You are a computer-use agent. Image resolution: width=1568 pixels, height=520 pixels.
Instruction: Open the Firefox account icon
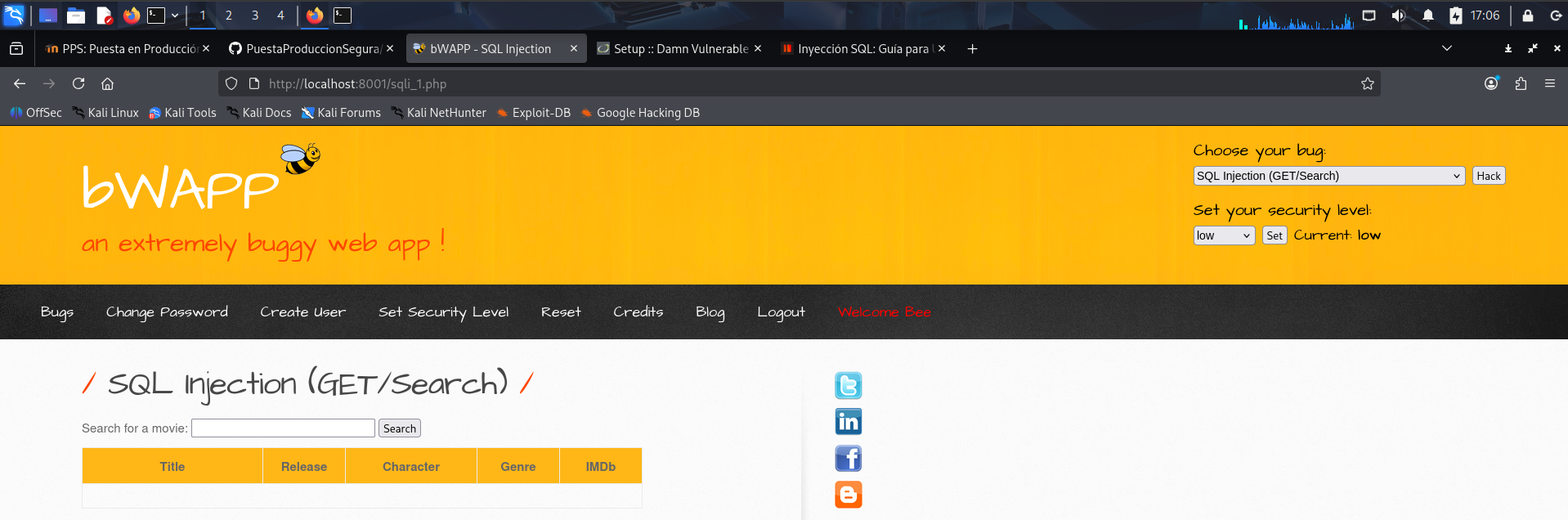click(x=1491, y=83)
